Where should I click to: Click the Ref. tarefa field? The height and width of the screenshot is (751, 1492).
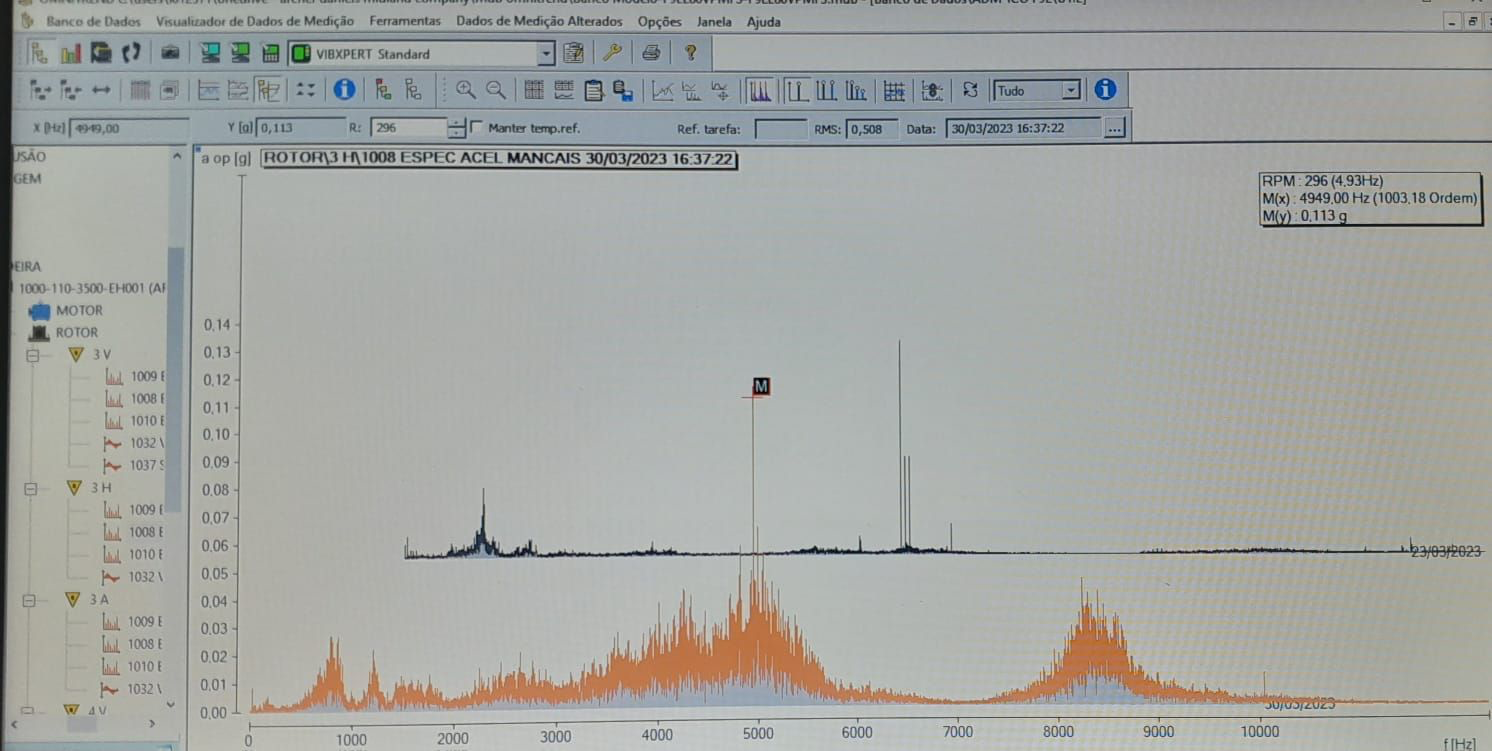780,128
